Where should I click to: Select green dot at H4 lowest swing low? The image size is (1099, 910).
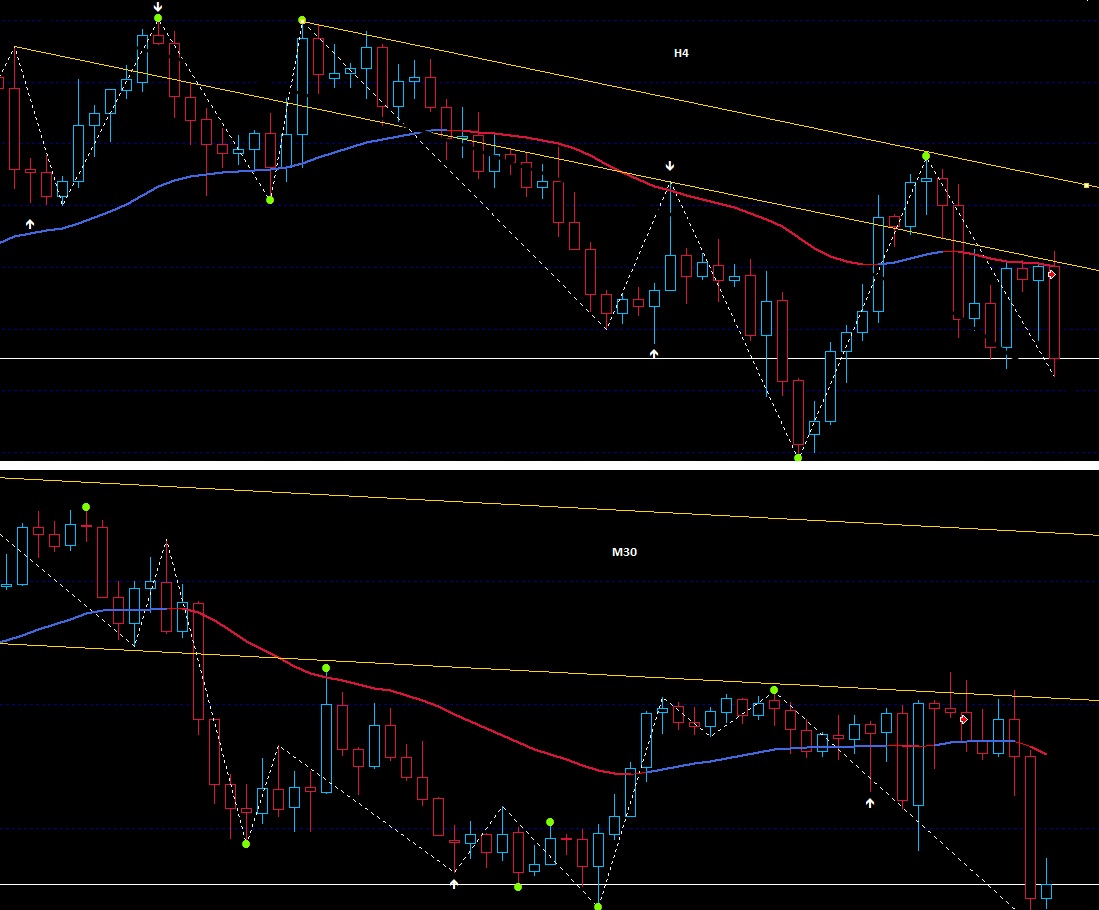pos(798,457)
